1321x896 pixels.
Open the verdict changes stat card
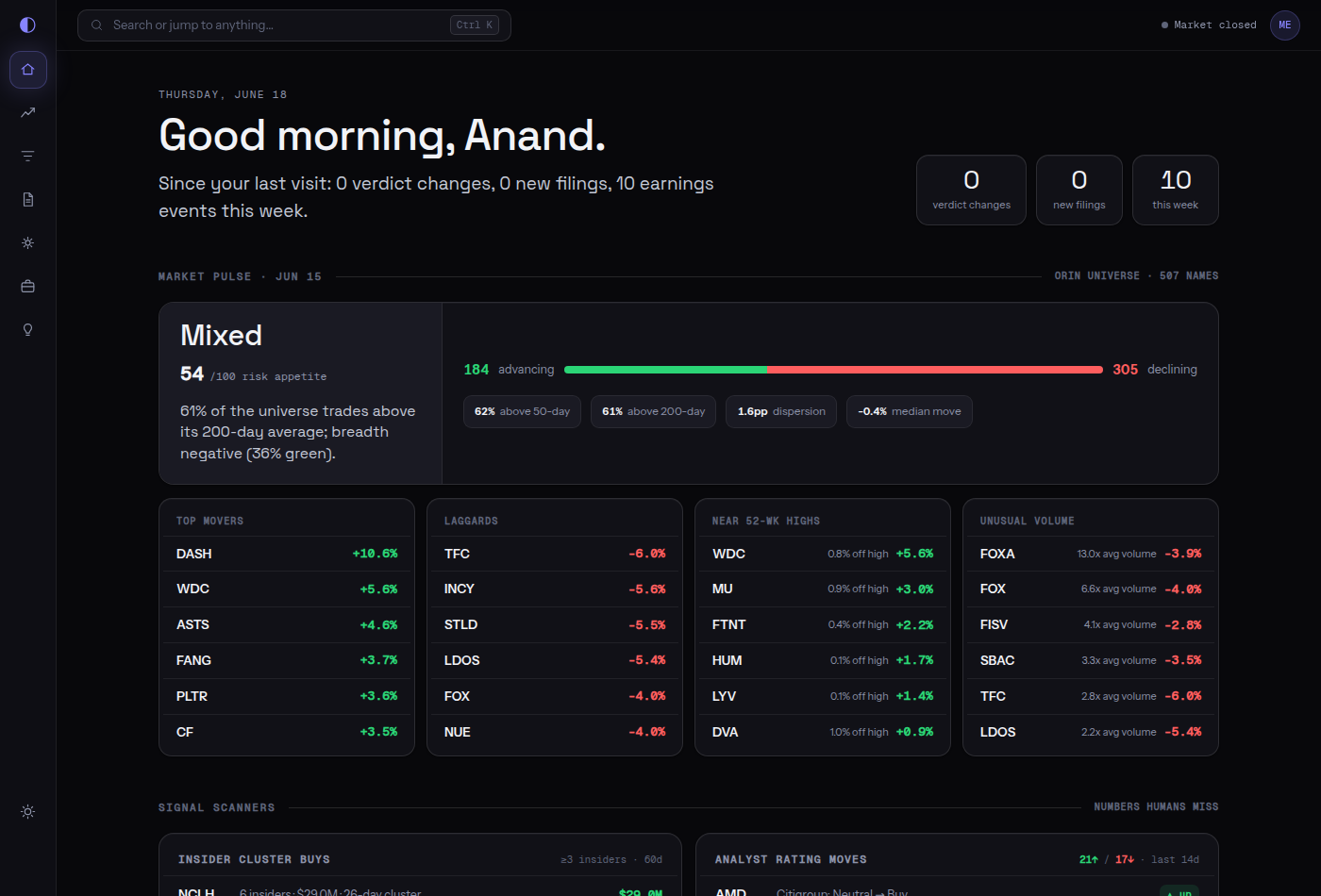[x=971, y=191]
